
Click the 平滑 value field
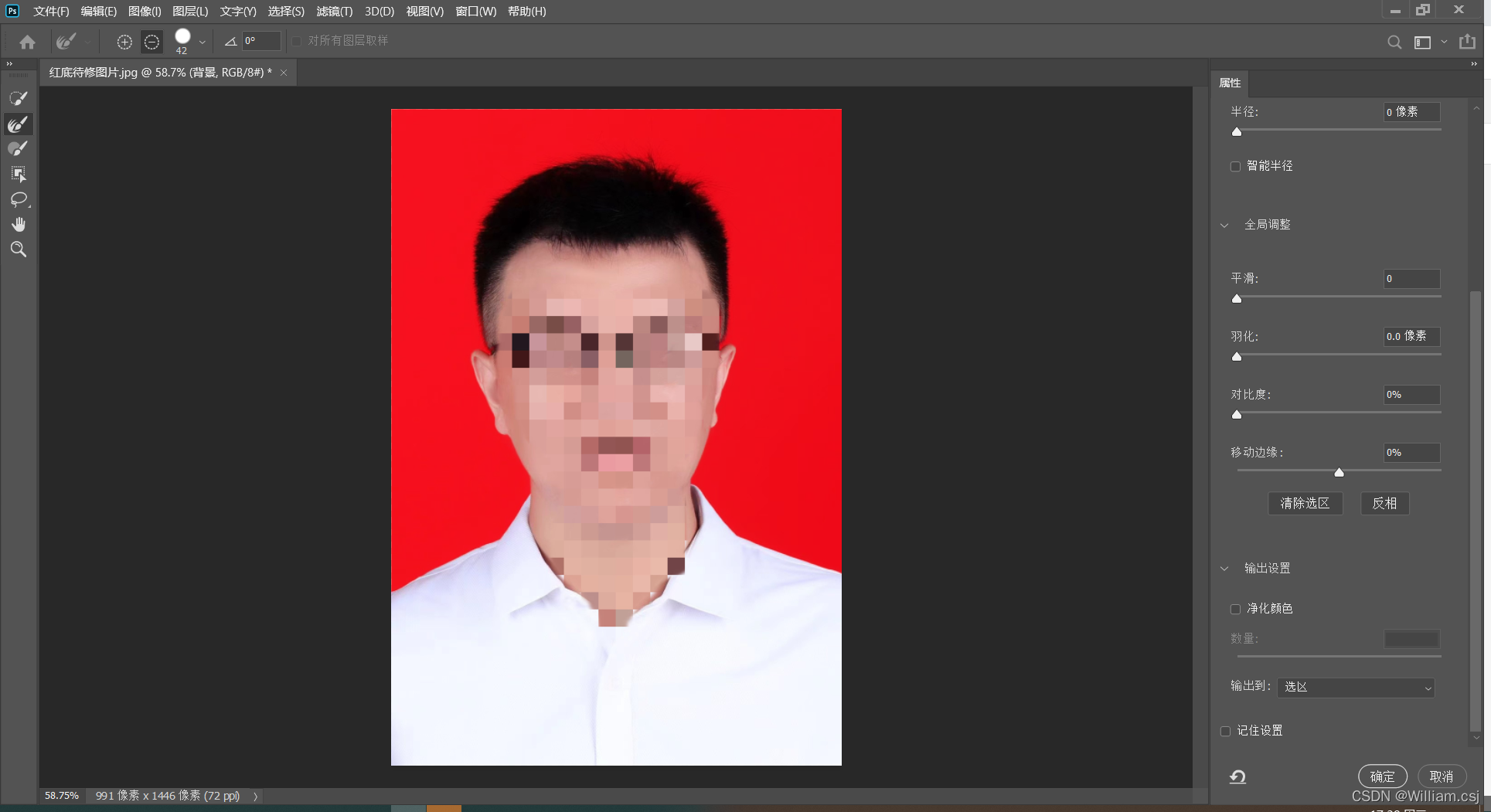1411,279
